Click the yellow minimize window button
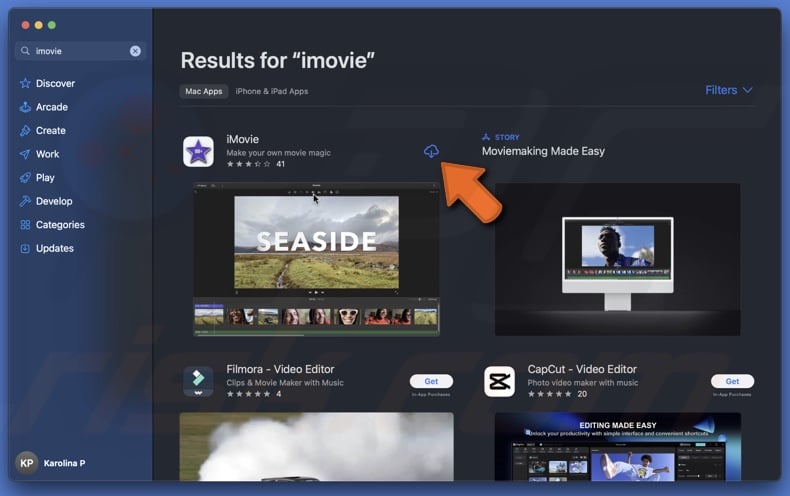This screenshot has width=790, height=496. (39, 25)
